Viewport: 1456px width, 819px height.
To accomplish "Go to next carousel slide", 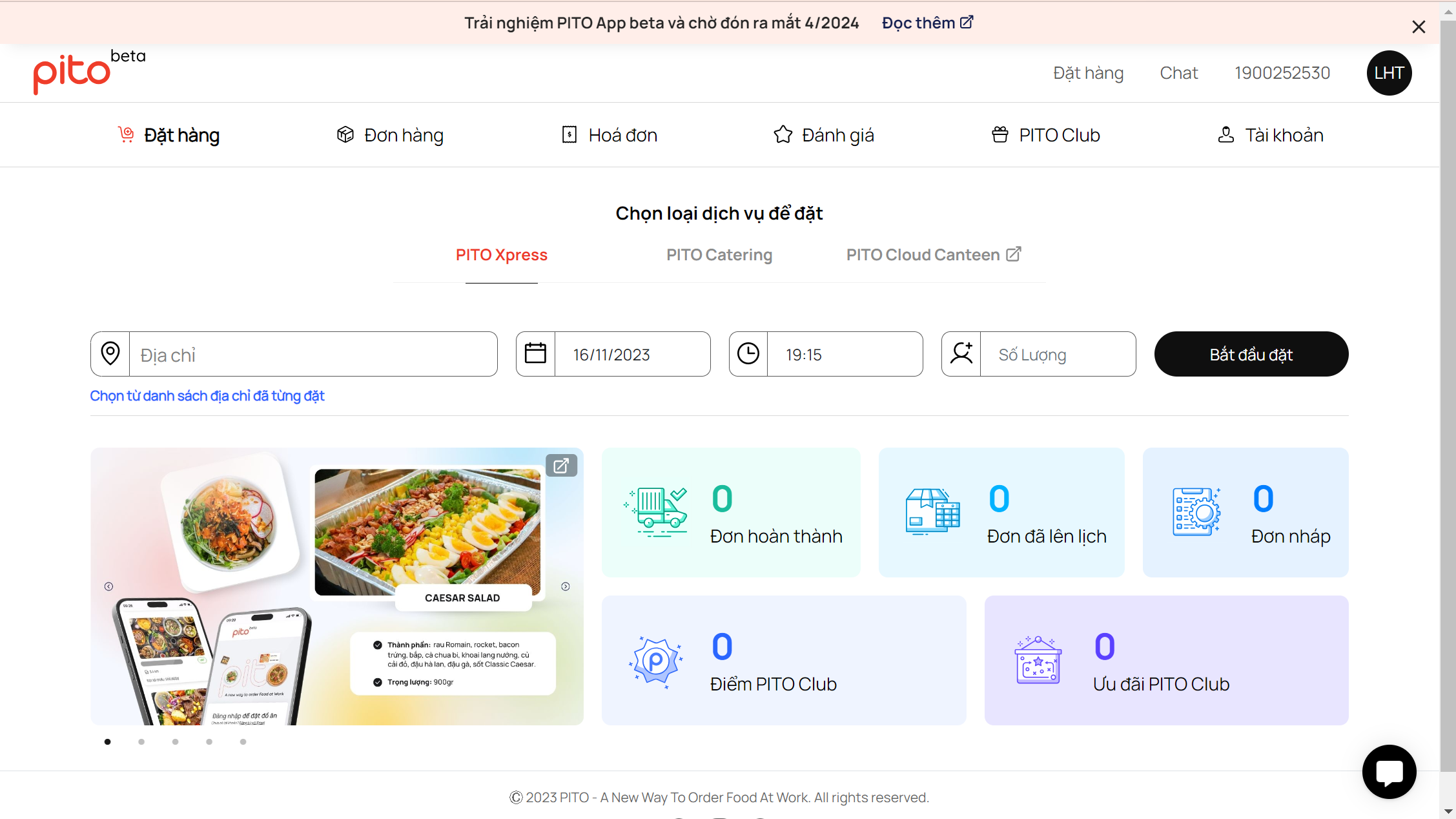I will (566, 586).
